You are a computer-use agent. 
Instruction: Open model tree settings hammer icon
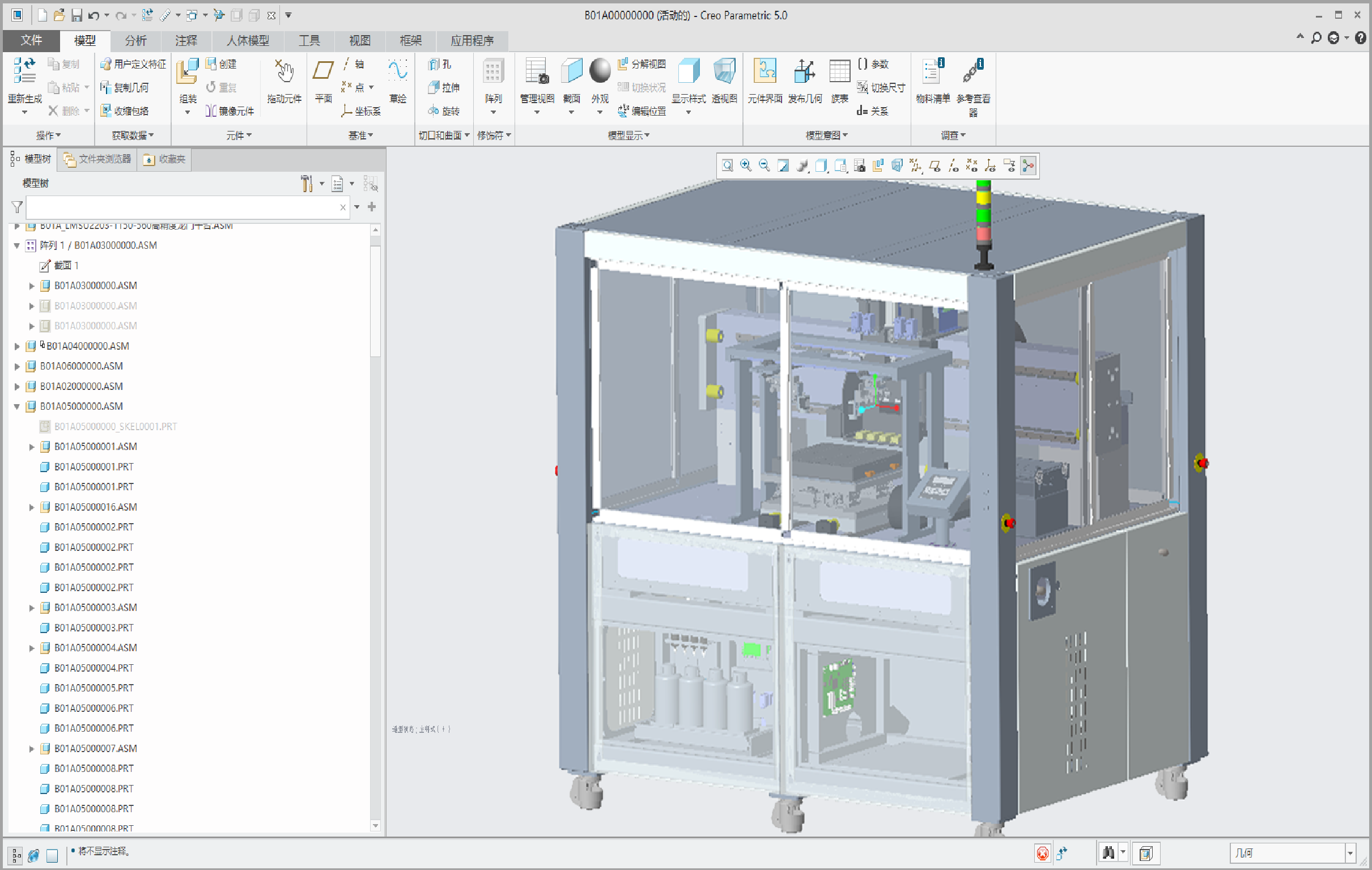pyautogui.click(x=307, y=184)
